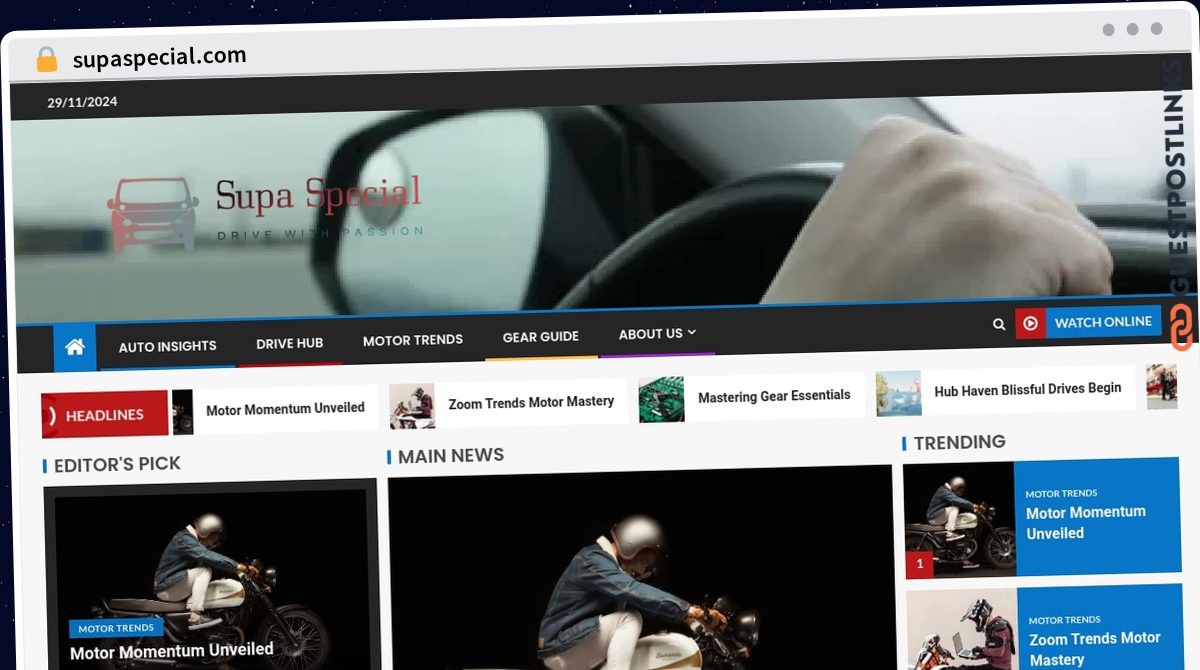Select Motor Trends in the navigation
Viewport: 1200px width, 670px height.
tap(412, 340)
